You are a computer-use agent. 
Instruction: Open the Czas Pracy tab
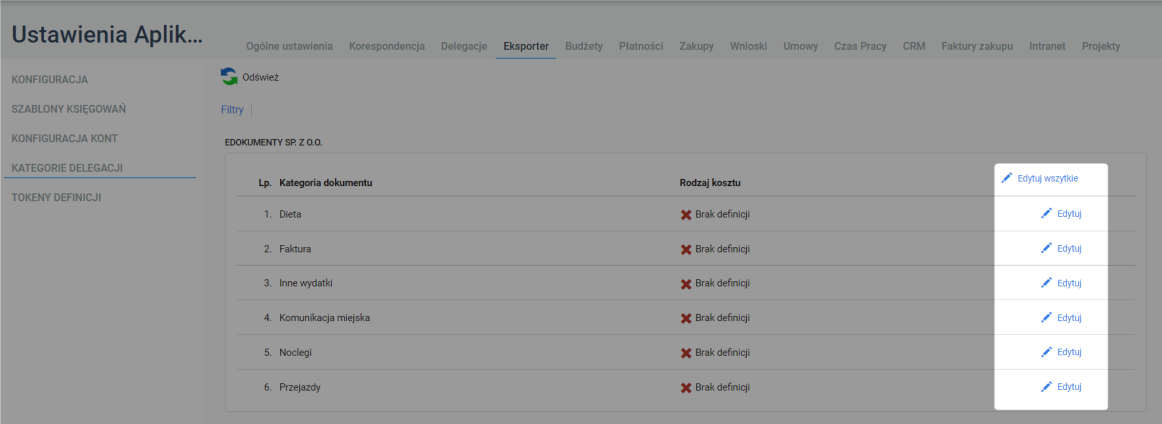pyautogui.click(x=860, y=46)
